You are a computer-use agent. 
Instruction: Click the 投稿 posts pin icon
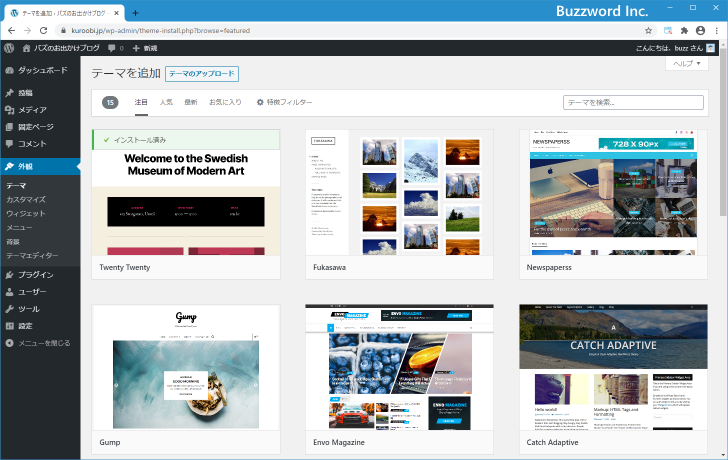pos(9,93)
